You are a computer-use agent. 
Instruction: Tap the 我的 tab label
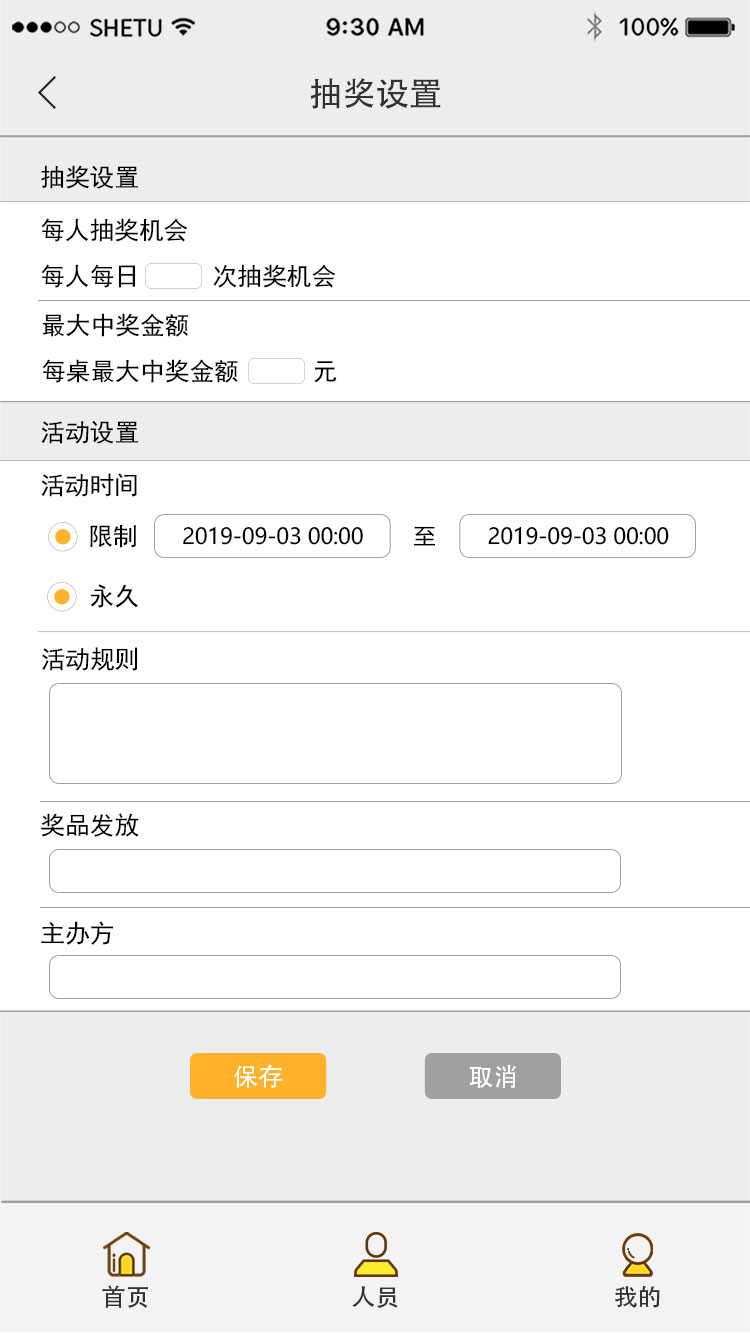[x=637, y=1297]
